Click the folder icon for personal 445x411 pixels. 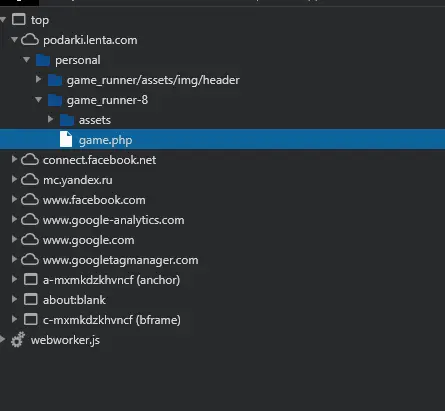click(43, 60)
